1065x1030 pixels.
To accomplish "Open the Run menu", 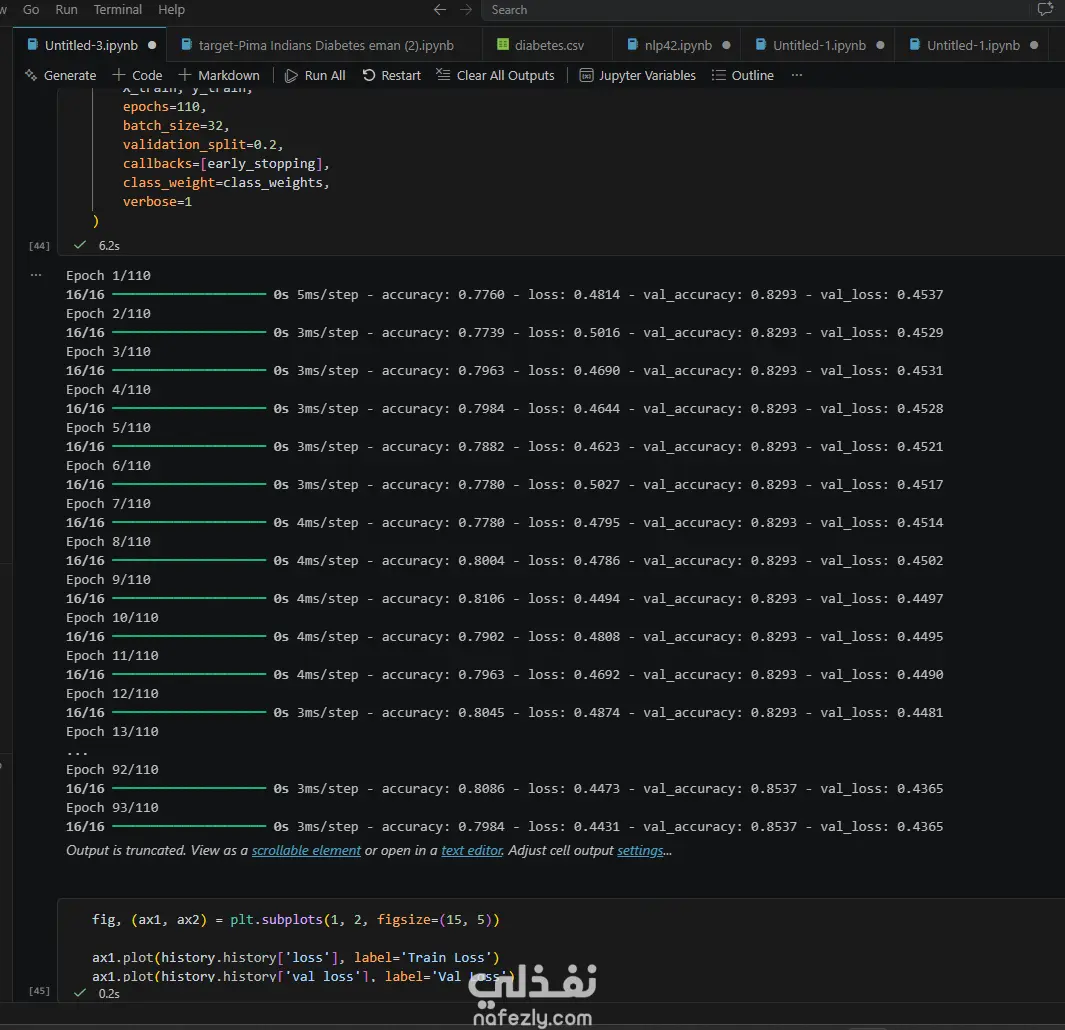I will (x=66, y=10).
